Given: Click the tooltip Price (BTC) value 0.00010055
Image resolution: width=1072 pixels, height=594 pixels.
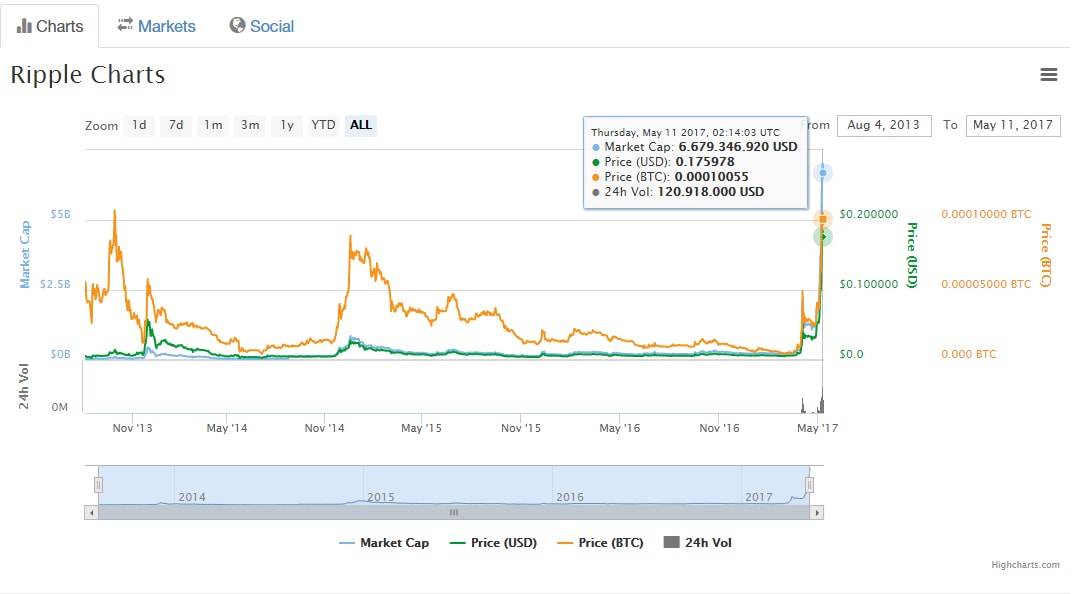Looking at the screenshot, I should (711, 177).
